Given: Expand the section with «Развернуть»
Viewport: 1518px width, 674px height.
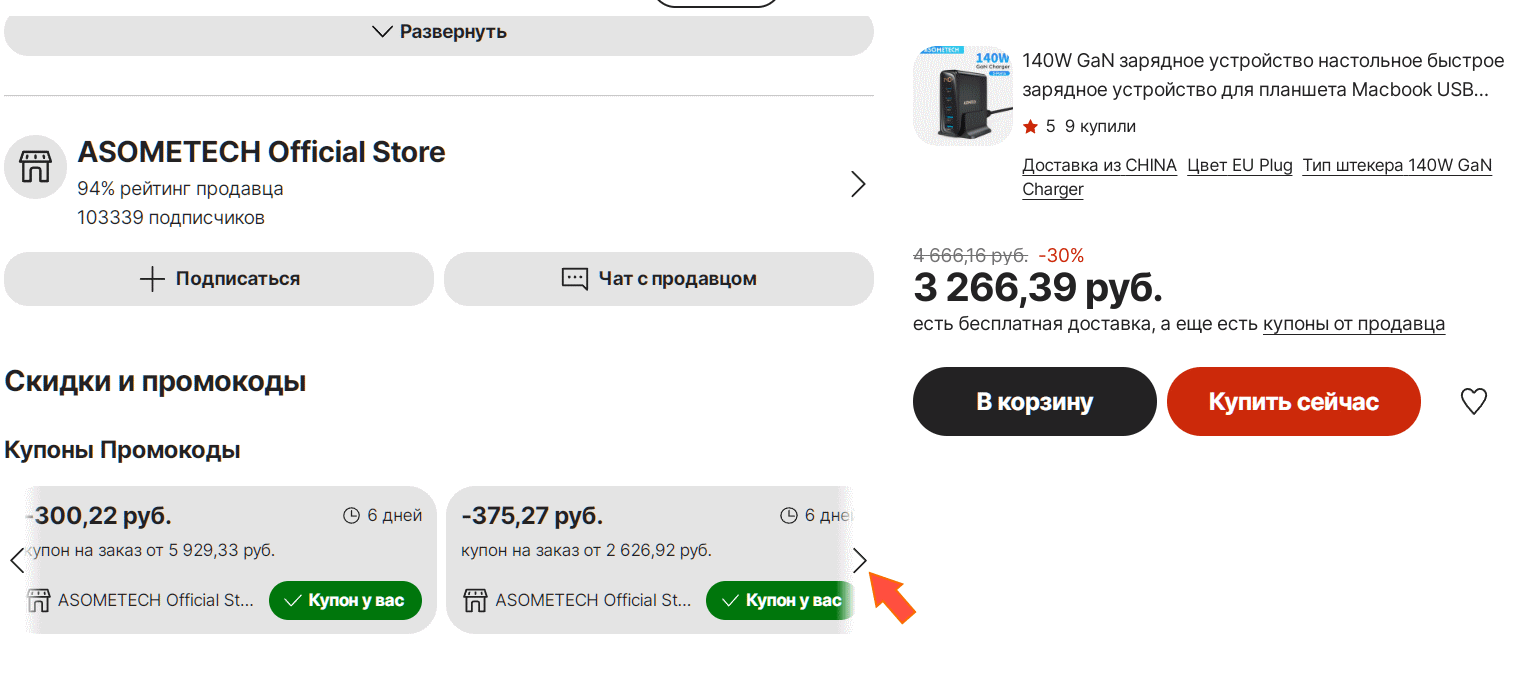Looking at the screenshot, I should [x=439, y=32].
